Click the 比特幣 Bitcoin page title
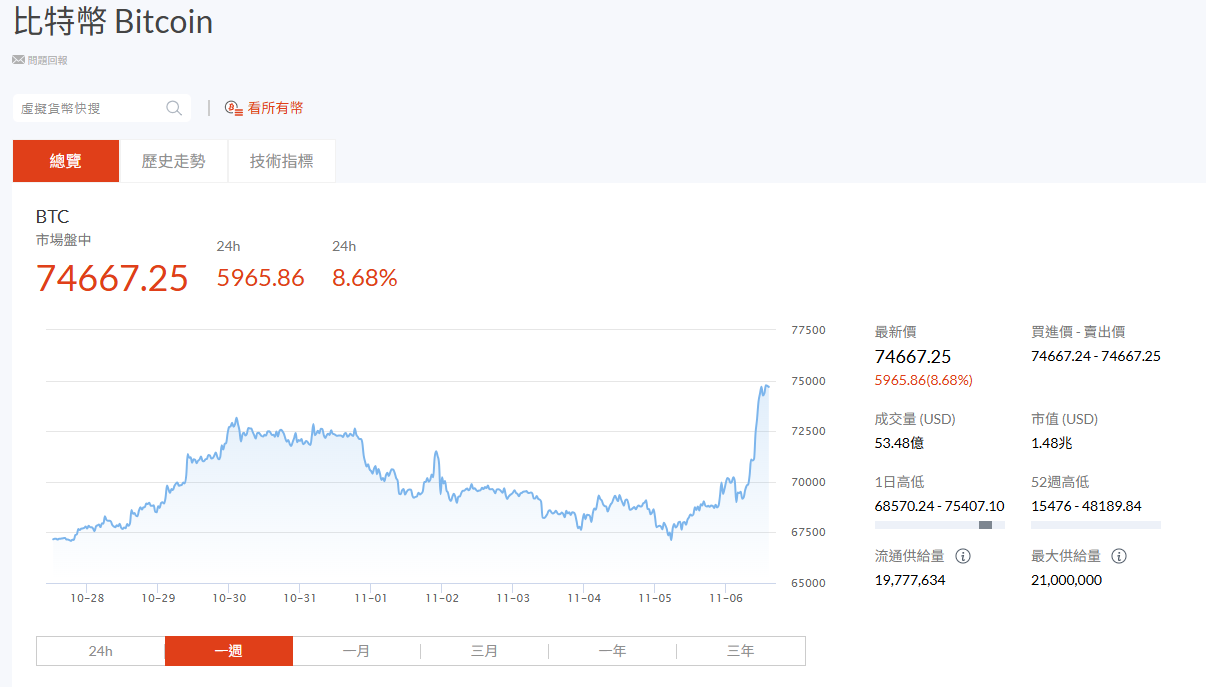 pos(113,22)
